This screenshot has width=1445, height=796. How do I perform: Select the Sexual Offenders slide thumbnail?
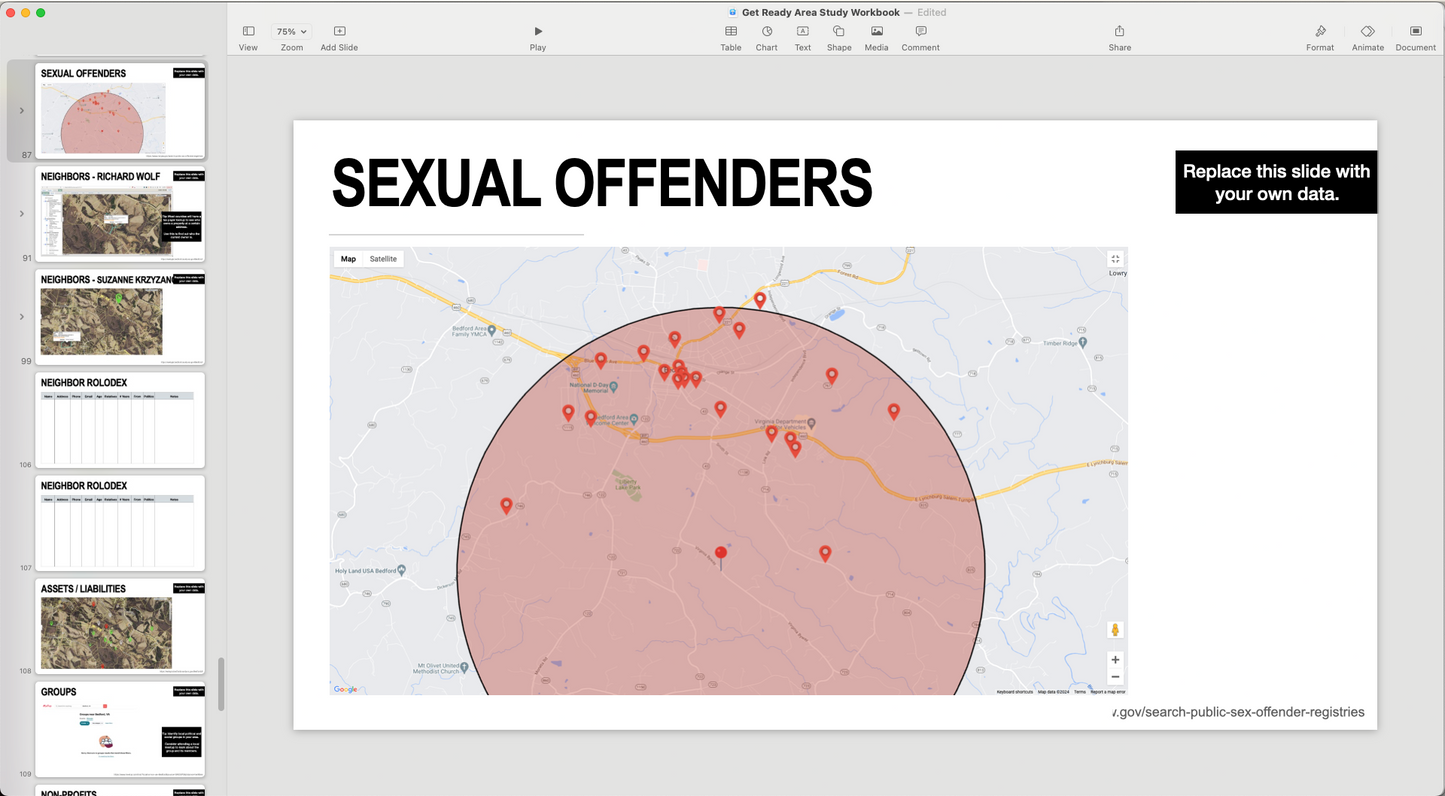tap(120, 111)
